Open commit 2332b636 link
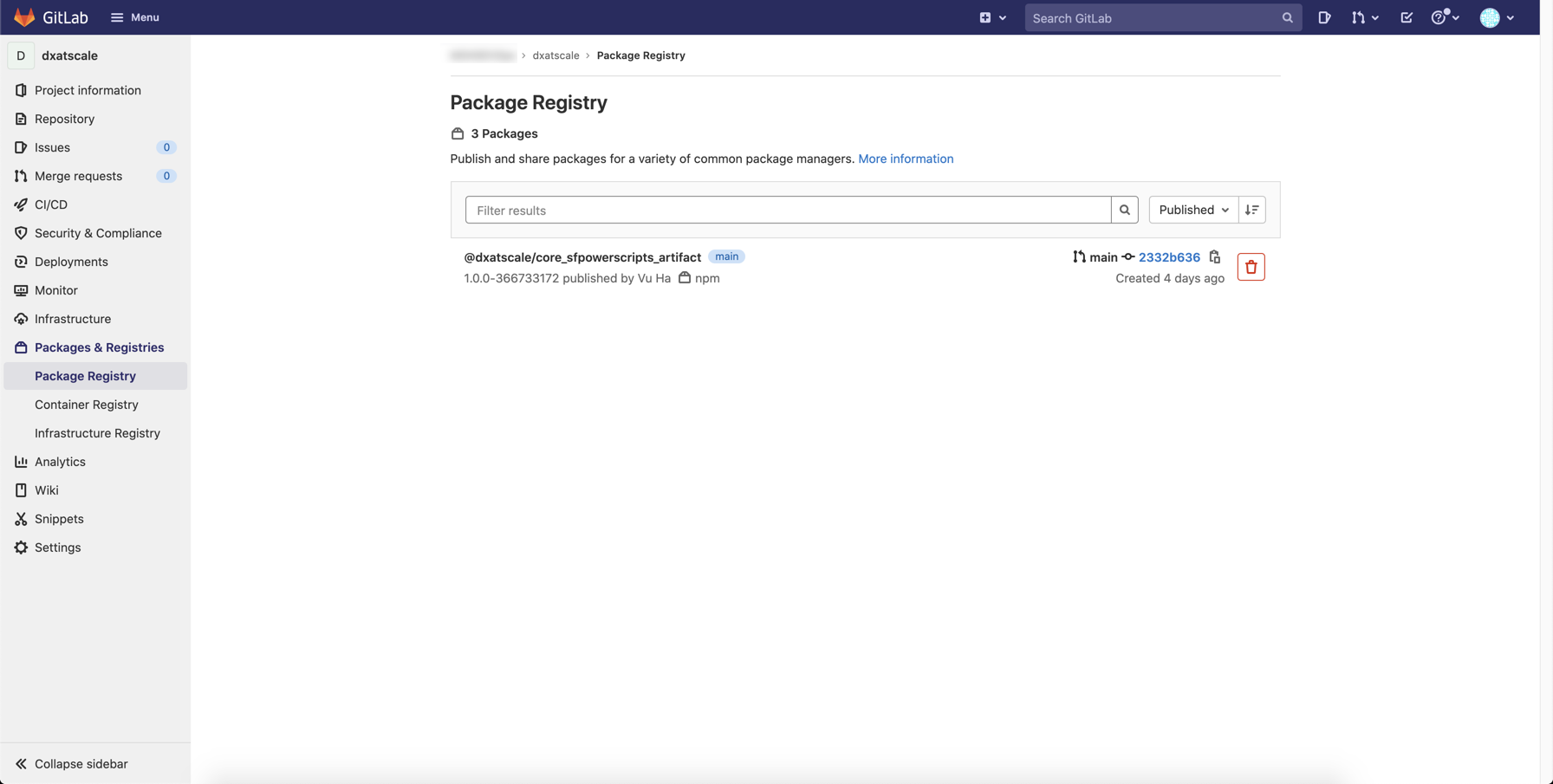 [x=1169, y=257]
